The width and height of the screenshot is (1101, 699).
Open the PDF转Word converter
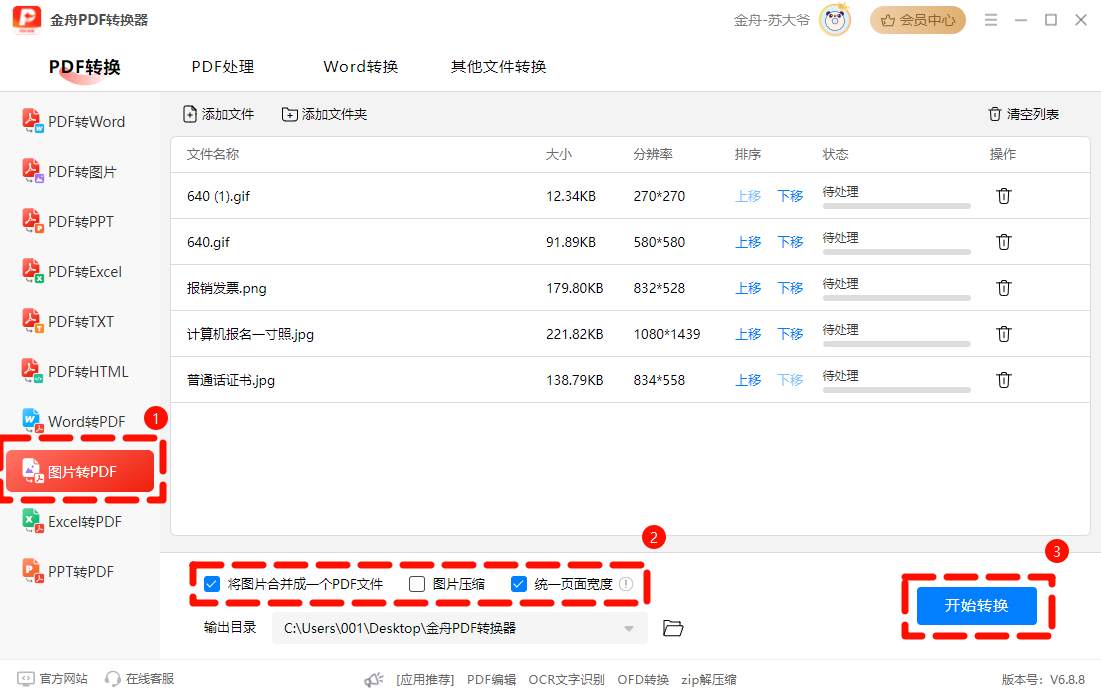74,122
